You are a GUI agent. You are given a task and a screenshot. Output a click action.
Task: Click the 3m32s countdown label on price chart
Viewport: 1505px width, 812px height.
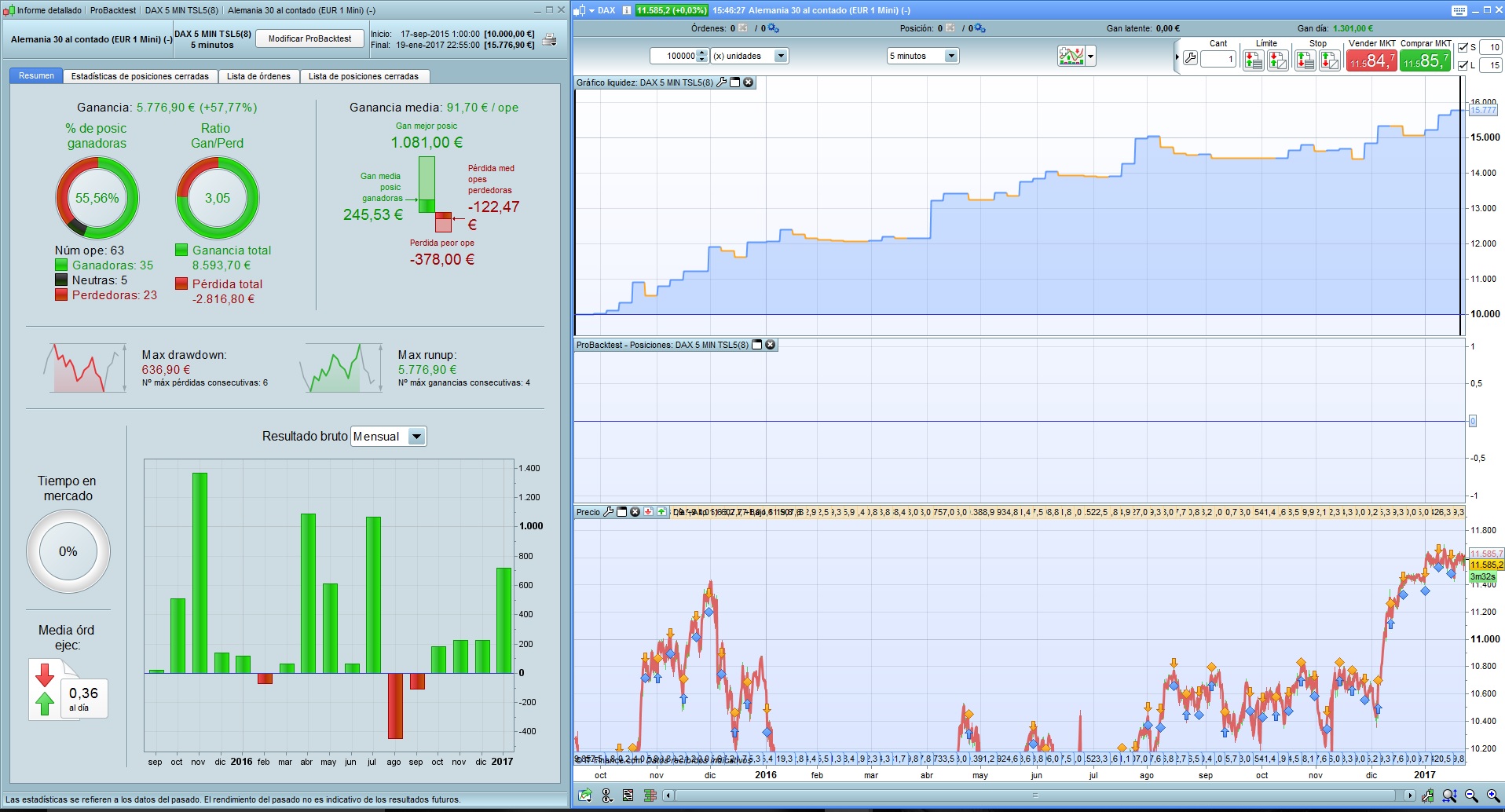(x=1483, y=576)
